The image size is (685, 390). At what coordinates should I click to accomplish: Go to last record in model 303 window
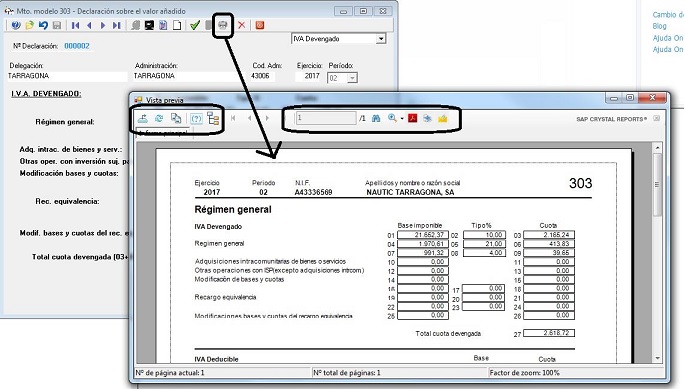click(117, 25)
